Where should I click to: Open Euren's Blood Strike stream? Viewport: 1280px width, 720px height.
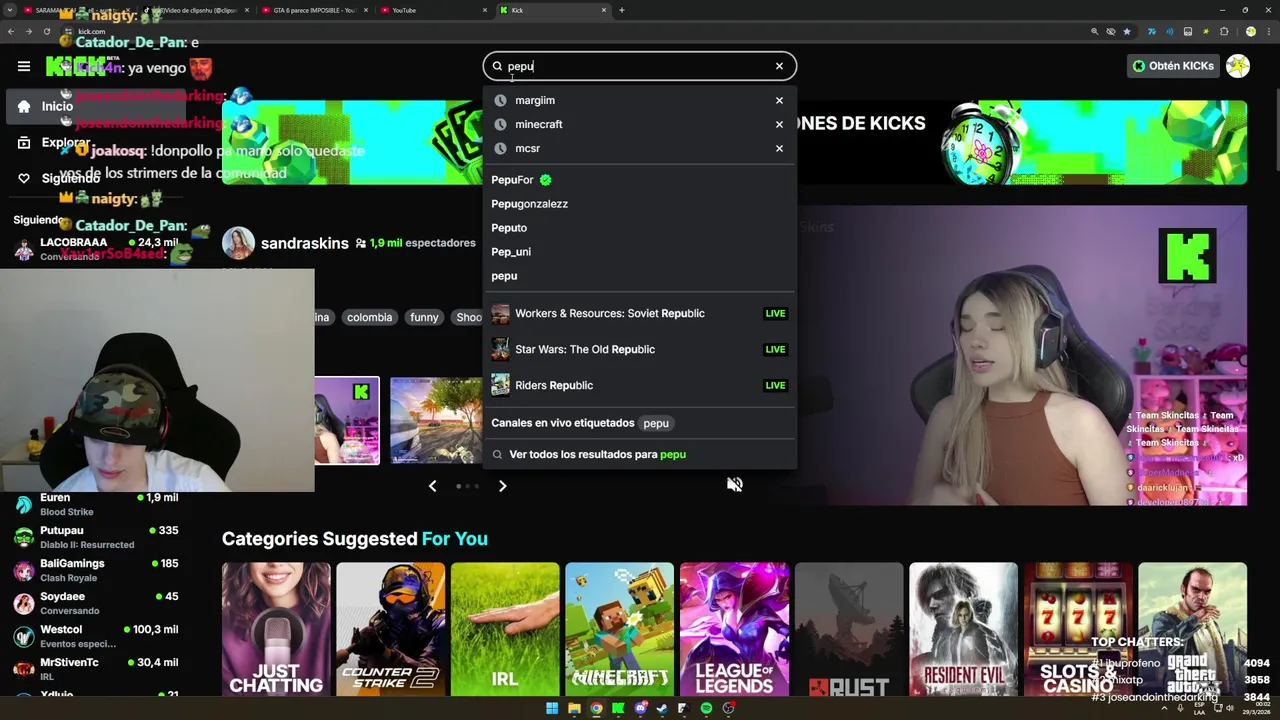[96, 504]
